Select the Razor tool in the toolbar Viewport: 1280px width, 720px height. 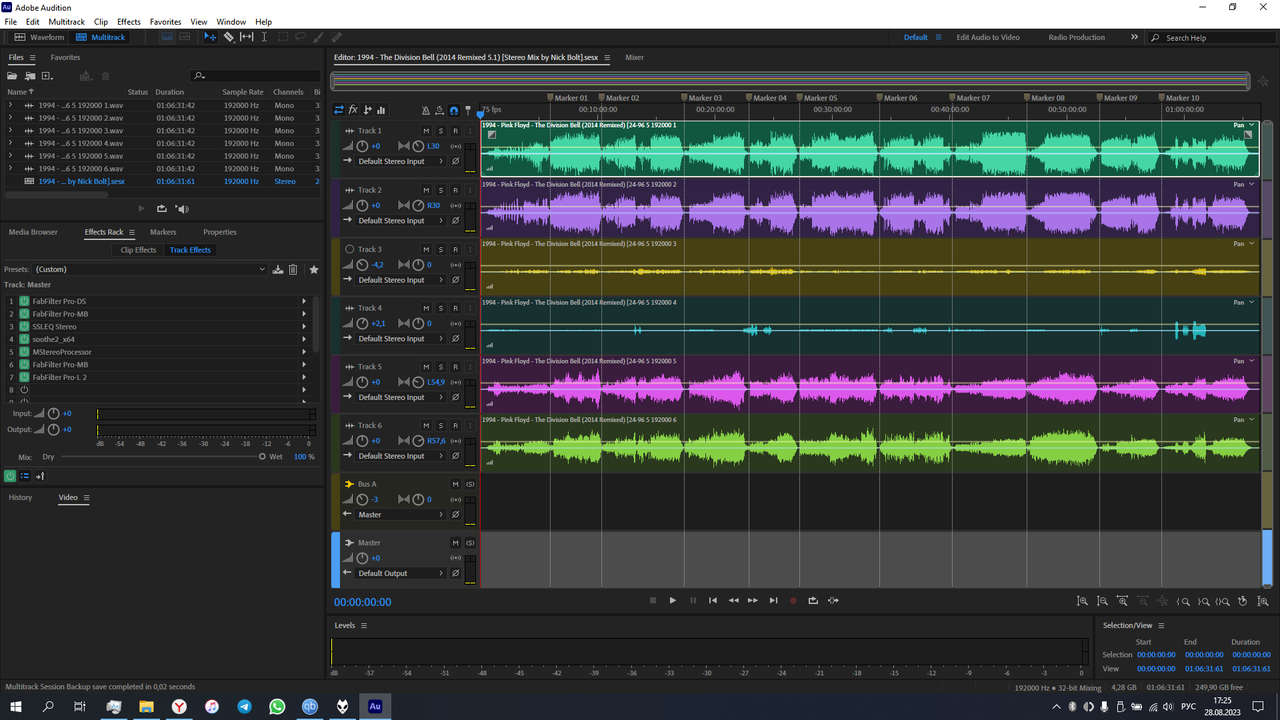(228, 37)
